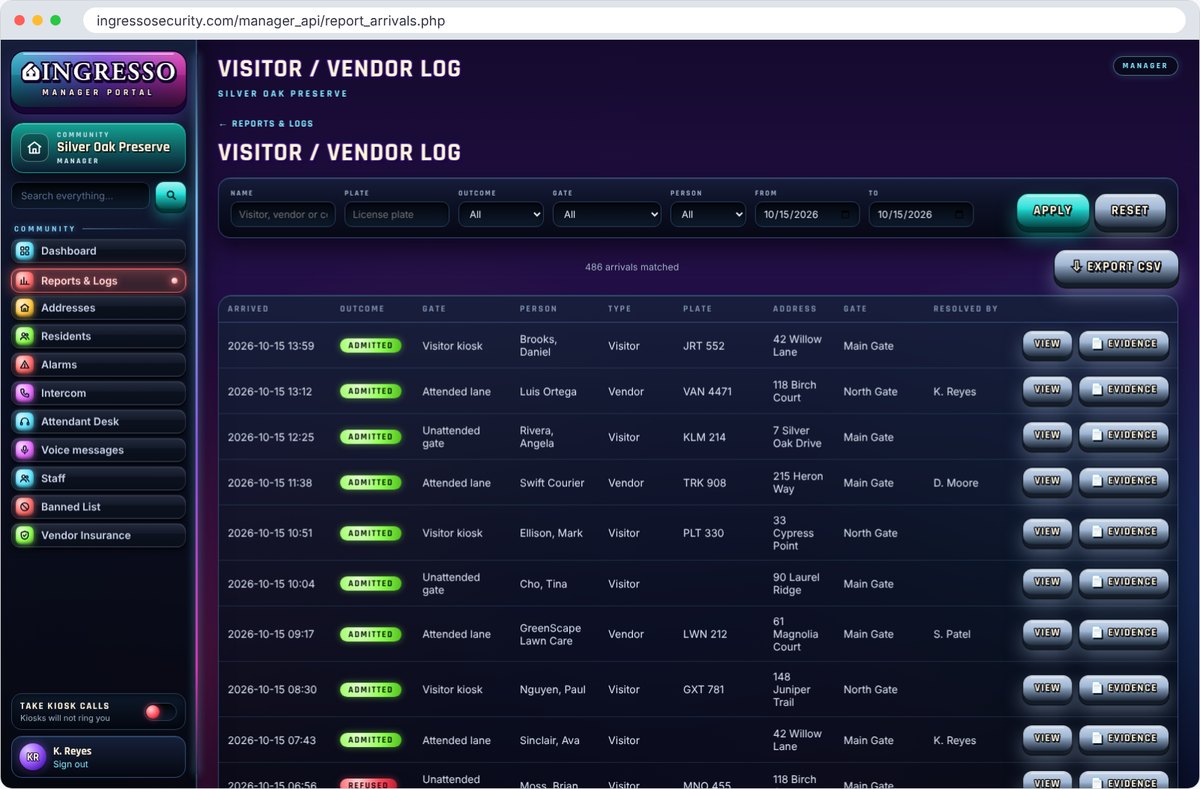The height and width of the screenshot is (789, 1200).
Task: Click the Dashboard sidebar icon
Action: 25,251
